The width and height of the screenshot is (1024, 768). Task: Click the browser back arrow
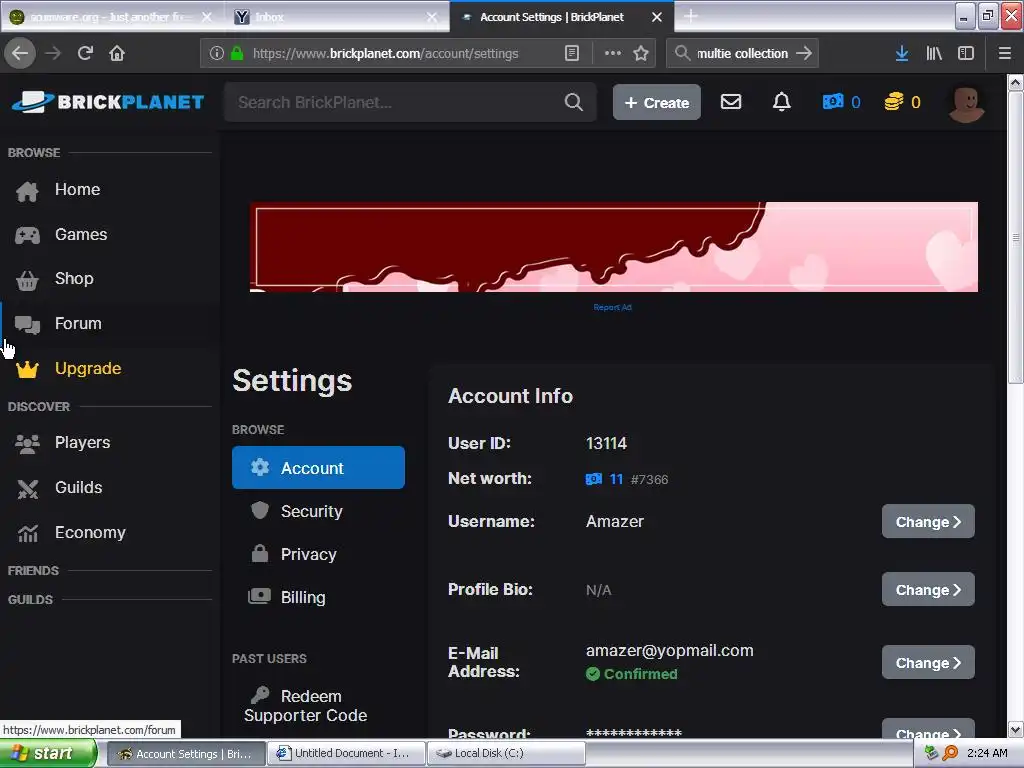[20, 53]
